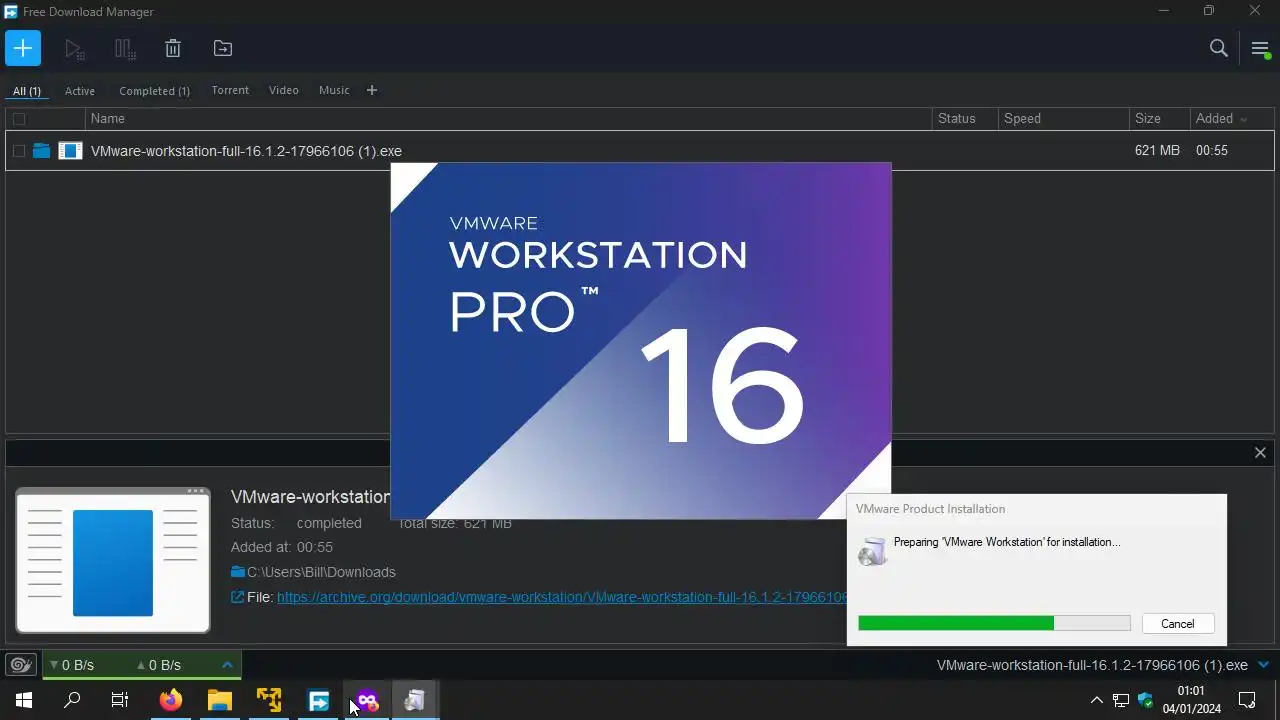Click the pause download toolbar icon

[124, 48]
